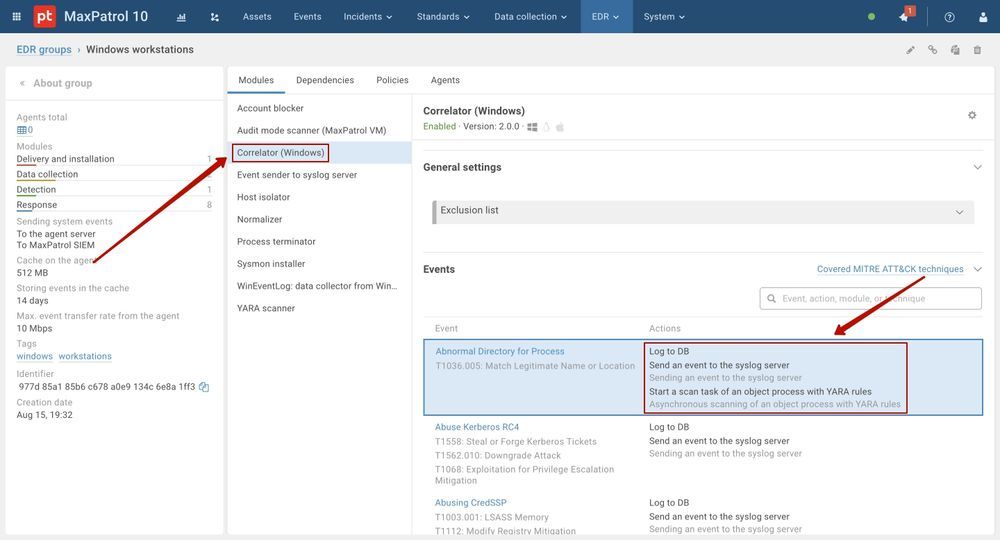Click T1036.005 Match Legitimate Name technique
This screenshot has height=540, width=1000.
tap(535, 366)
